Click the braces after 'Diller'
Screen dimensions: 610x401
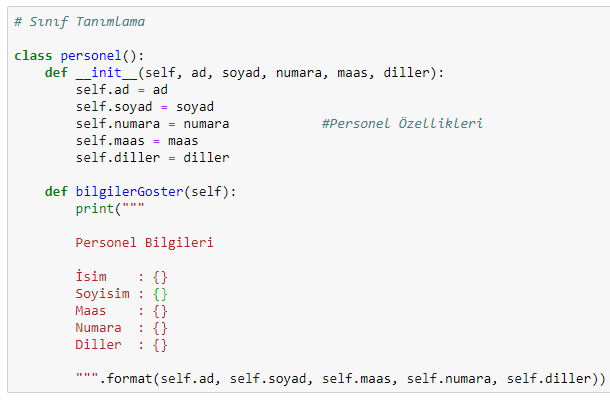point(160,345)
